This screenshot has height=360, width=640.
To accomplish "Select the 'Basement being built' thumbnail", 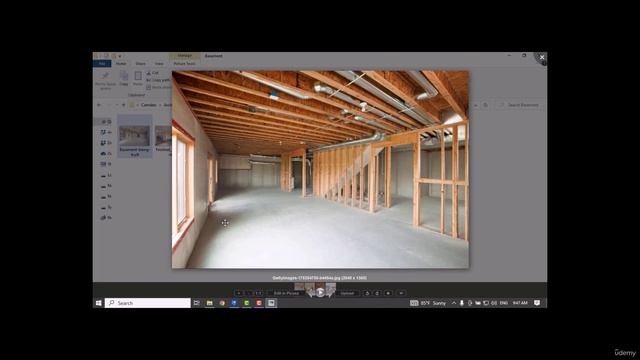I will click(135, 137).
